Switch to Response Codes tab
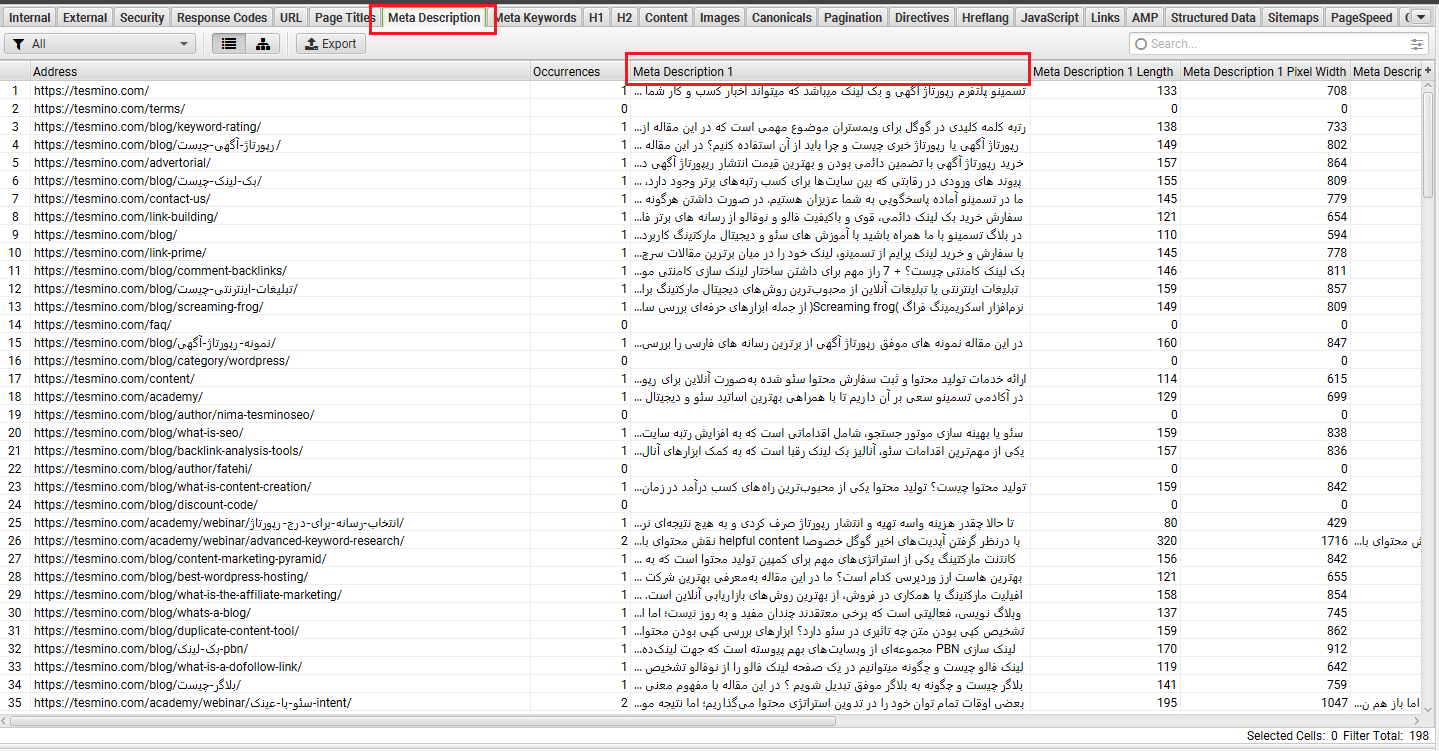 coord(222,17)
